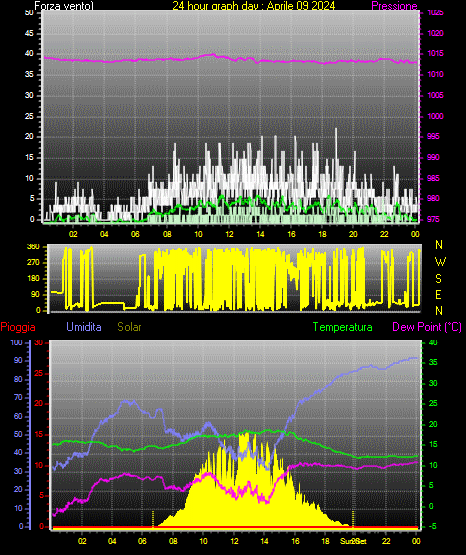The image size is (466, 555).
Task: Click the '90' humidity axis value
Action: 18,360
